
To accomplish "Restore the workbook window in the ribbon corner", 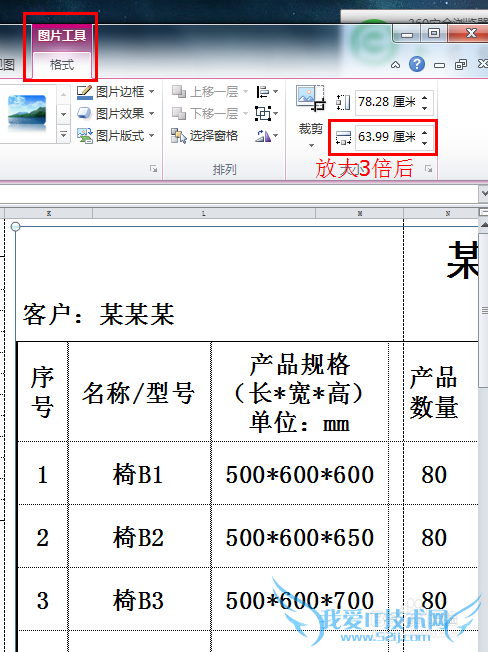I will (461, 65).
